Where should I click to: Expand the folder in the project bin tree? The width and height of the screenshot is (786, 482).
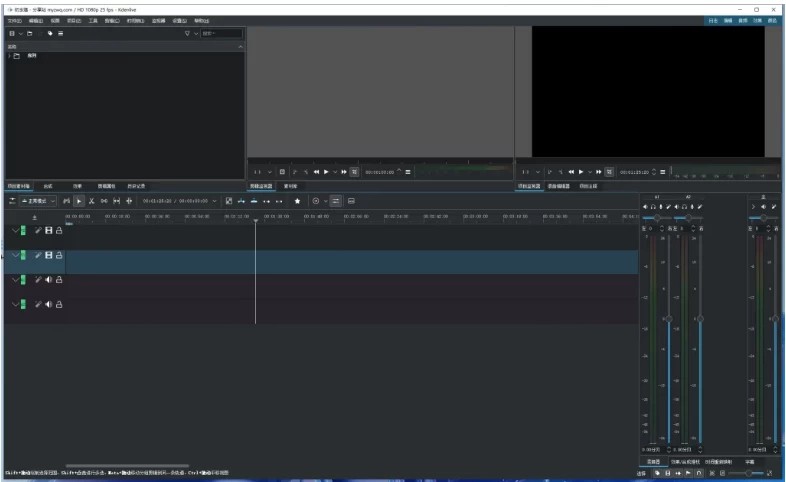coord(9,56)
